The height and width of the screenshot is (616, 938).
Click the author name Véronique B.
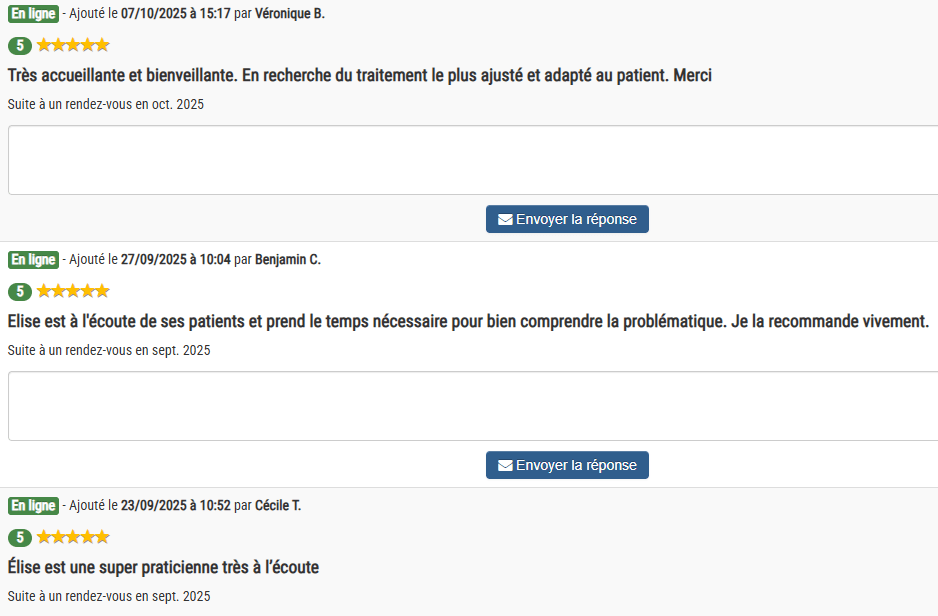click(x=290, y=14)
